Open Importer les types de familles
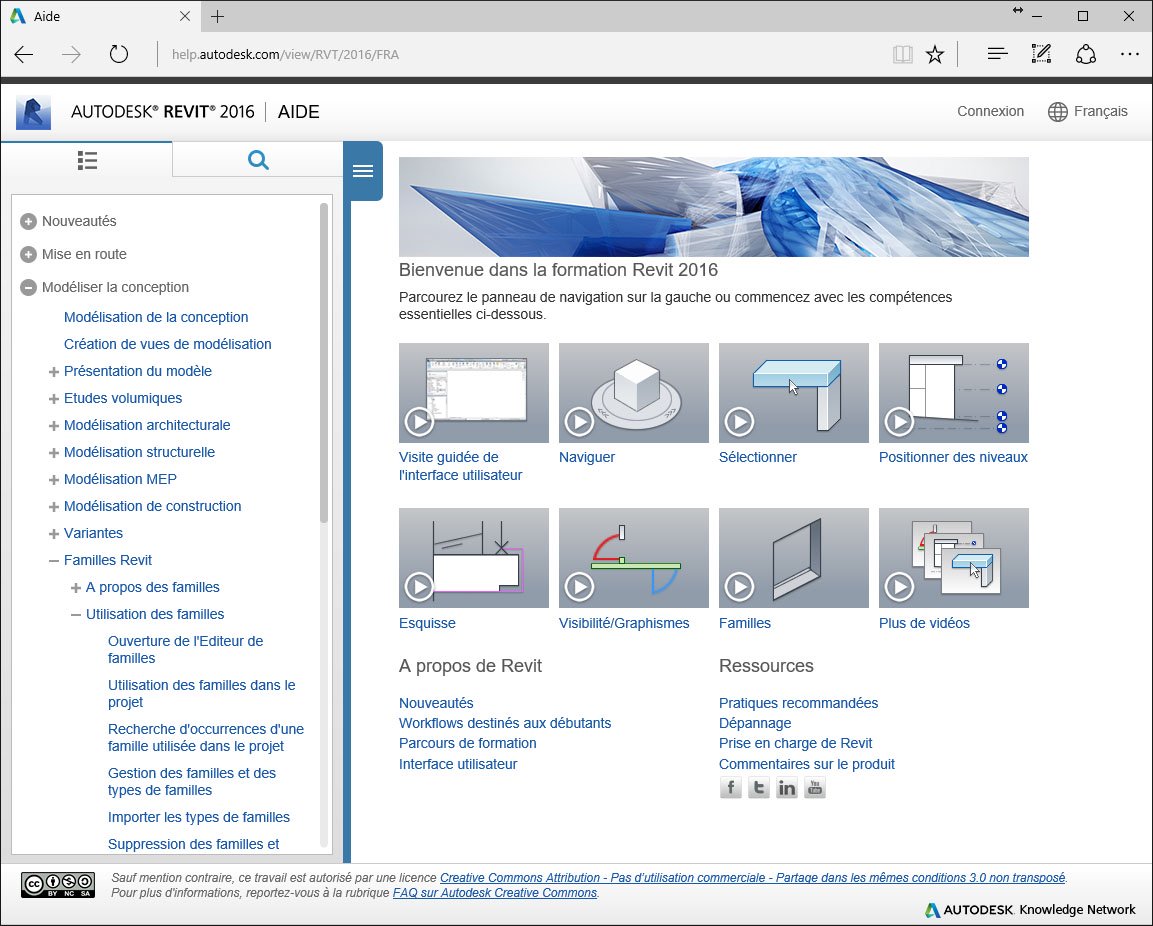 tap(199, 817)
